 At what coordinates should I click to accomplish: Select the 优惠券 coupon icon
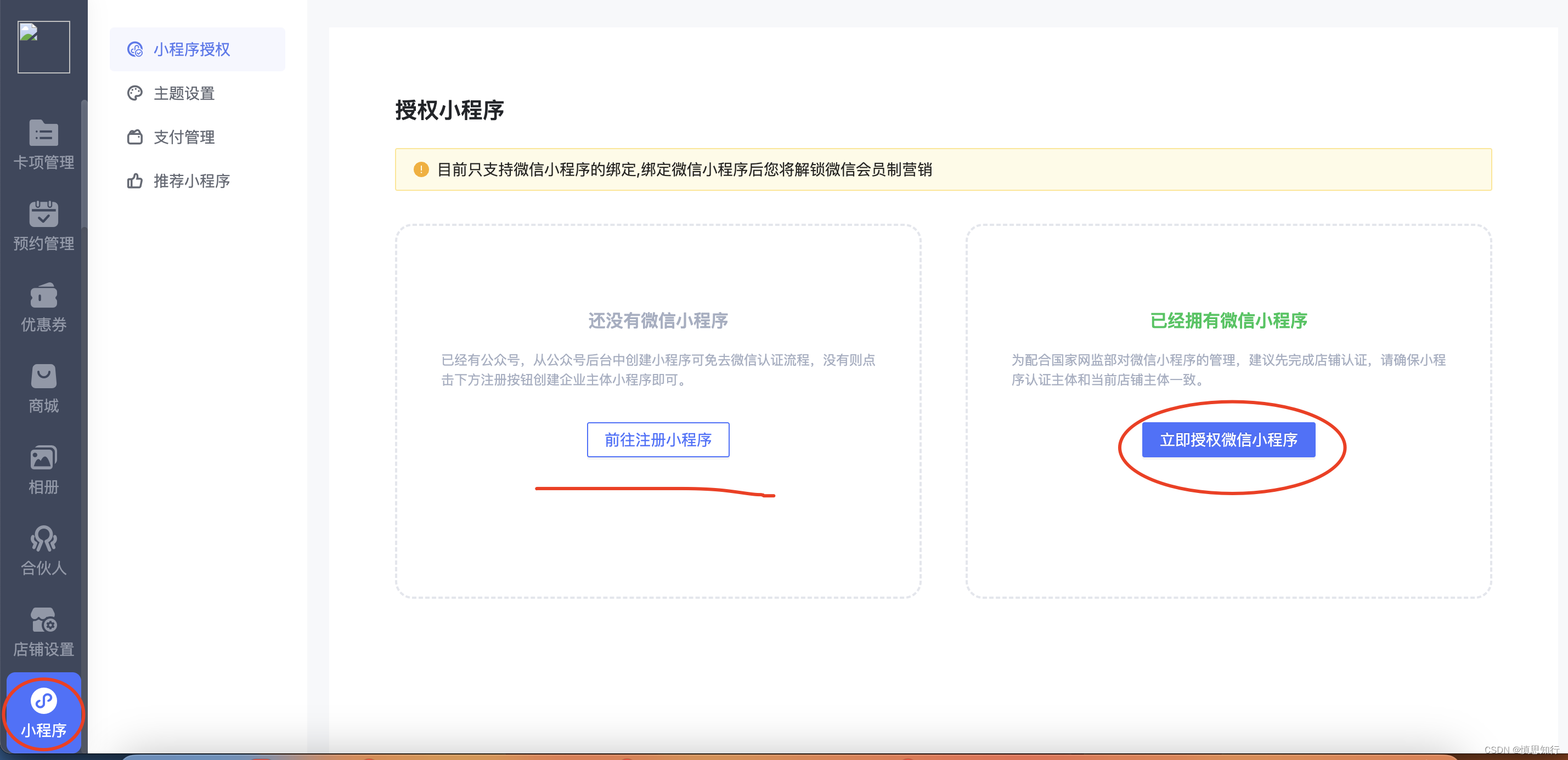point(43,296)
